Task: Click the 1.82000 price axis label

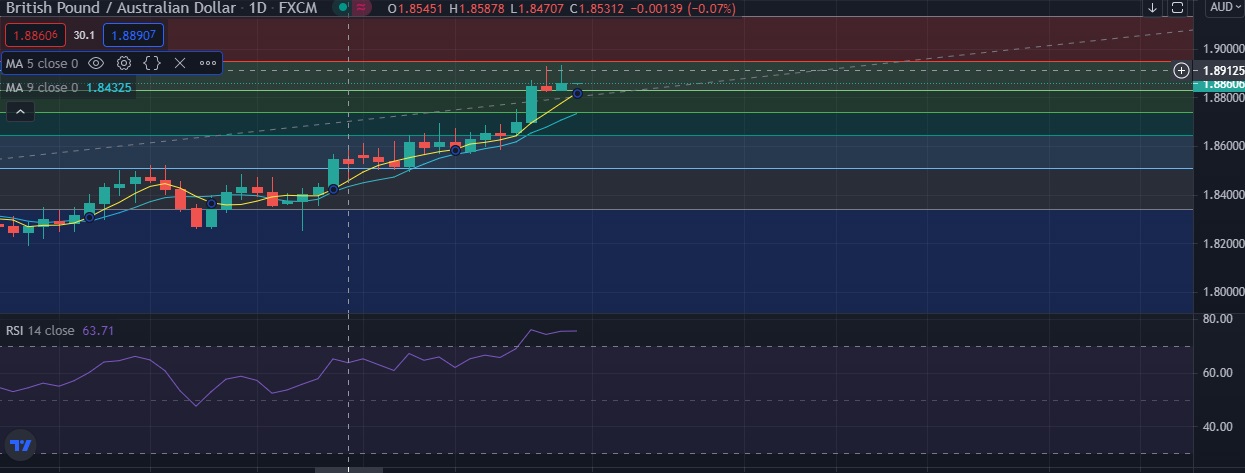Action: click(x=1223, y=244)
